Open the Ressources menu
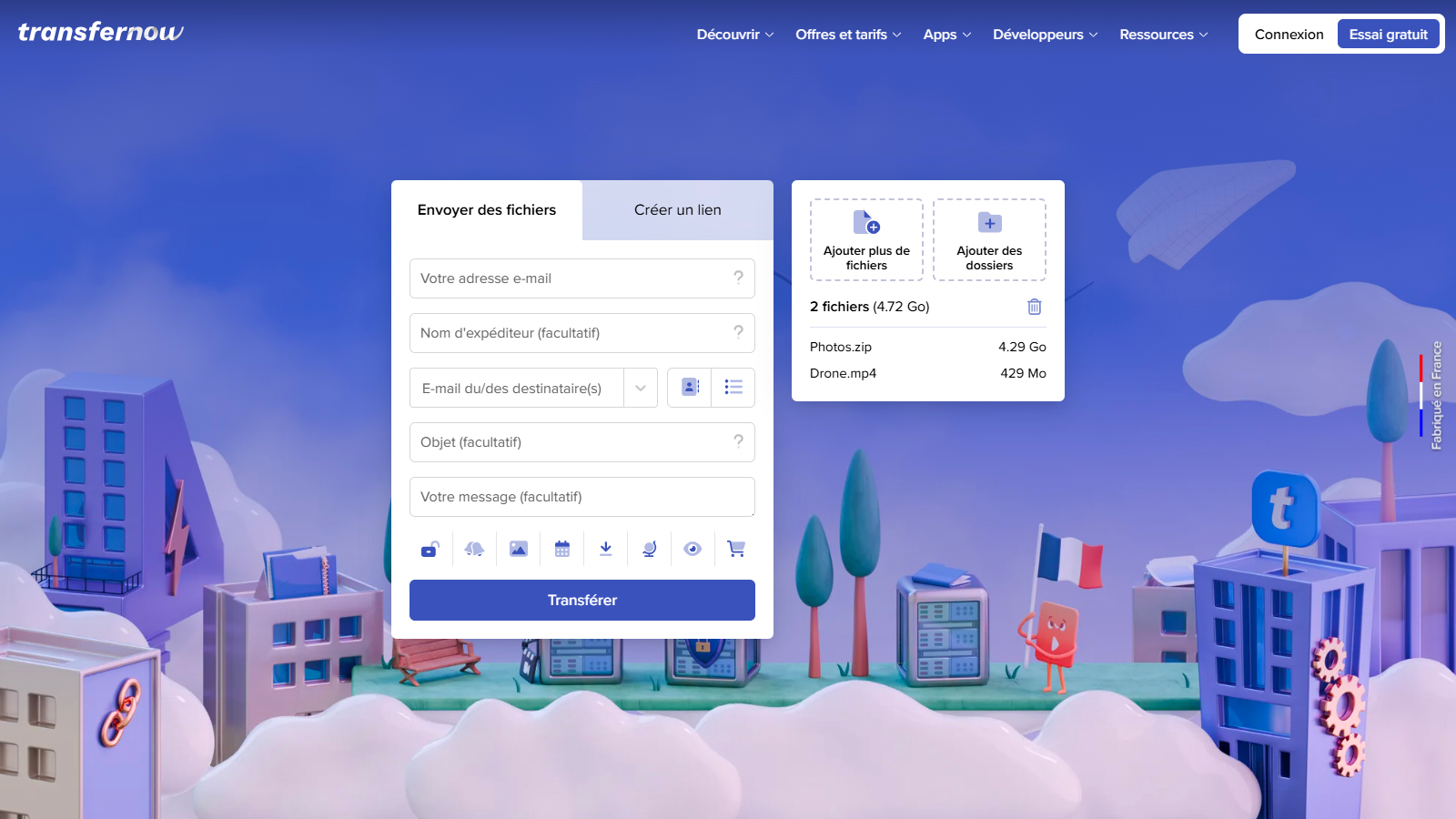Viewport: 1456px width, 819px height. pos(1164,35)
